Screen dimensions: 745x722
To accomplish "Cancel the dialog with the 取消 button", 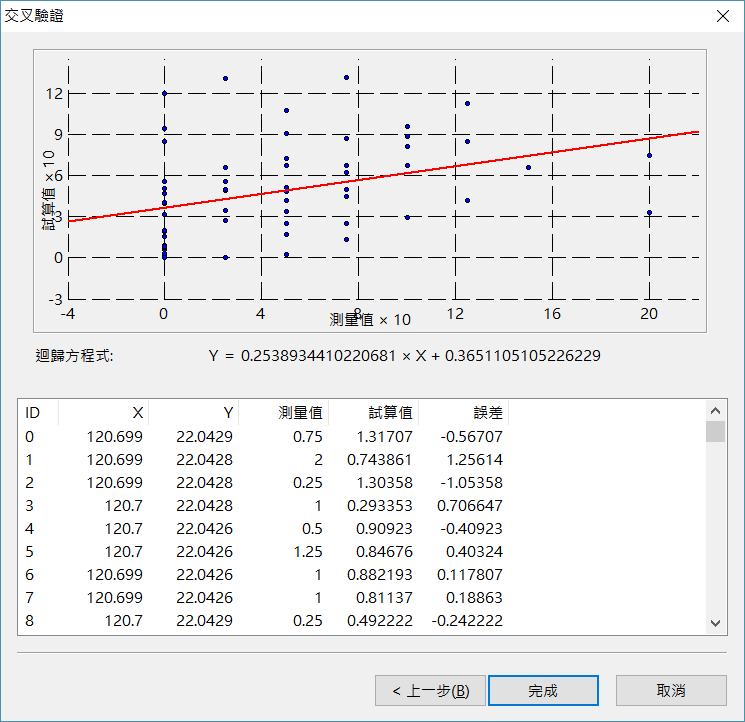I will pos(670,691).
